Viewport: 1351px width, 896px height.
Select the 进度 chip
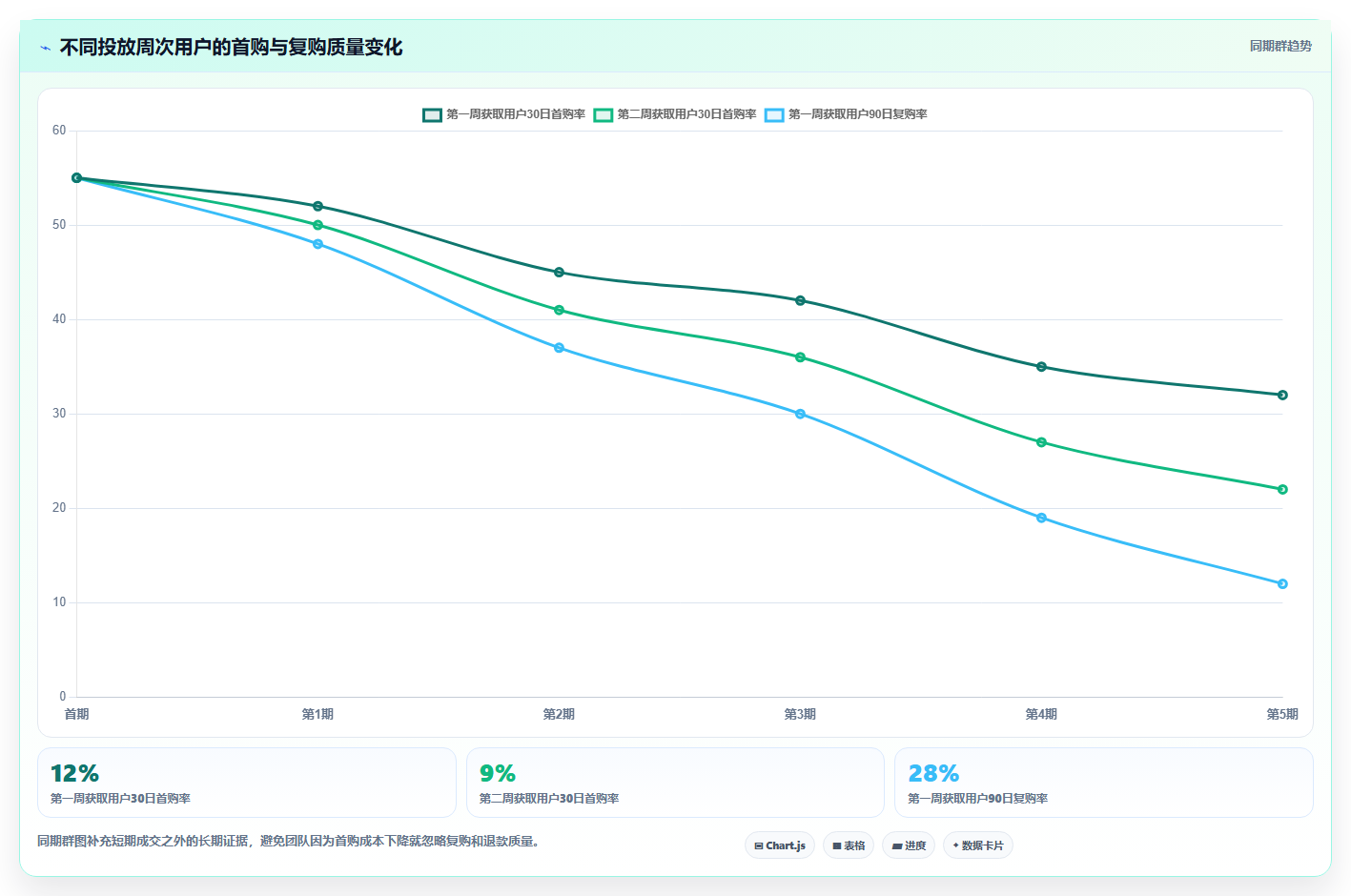(909, 845)
